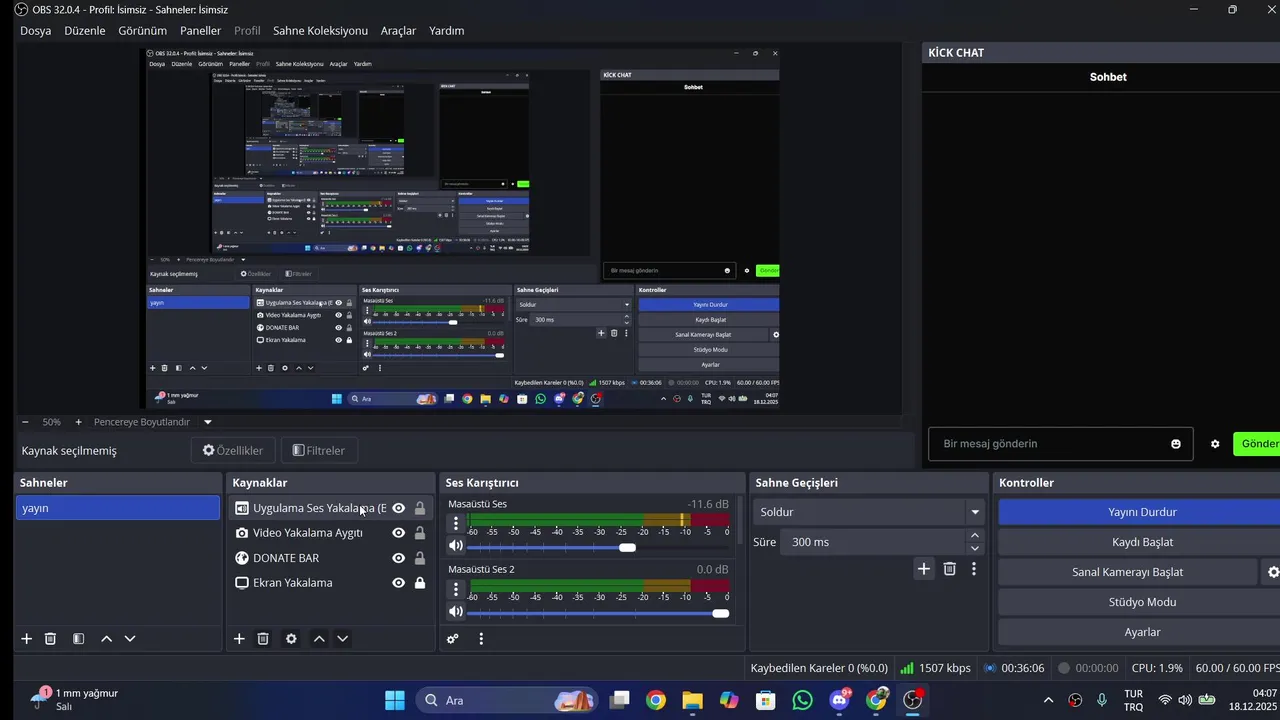1280x720 pixels.
Task: Move source down in Kaynaklar panel
Action: (342, 639)
